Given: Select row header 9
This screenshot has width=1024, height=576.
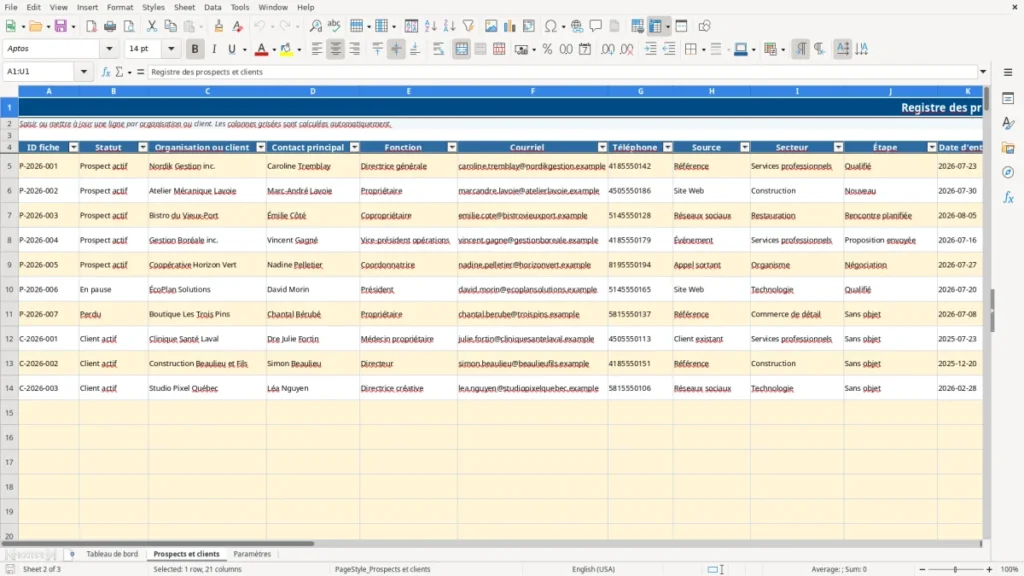Looking at the screenshot, I should click(9, 264).
